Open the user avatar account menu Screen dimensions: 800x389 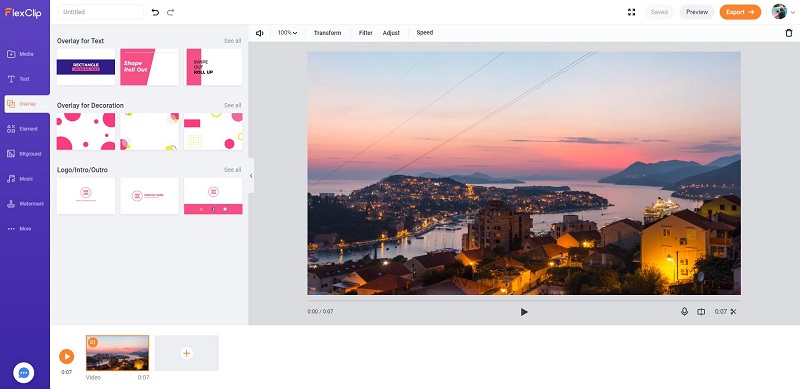coord(783,12)
